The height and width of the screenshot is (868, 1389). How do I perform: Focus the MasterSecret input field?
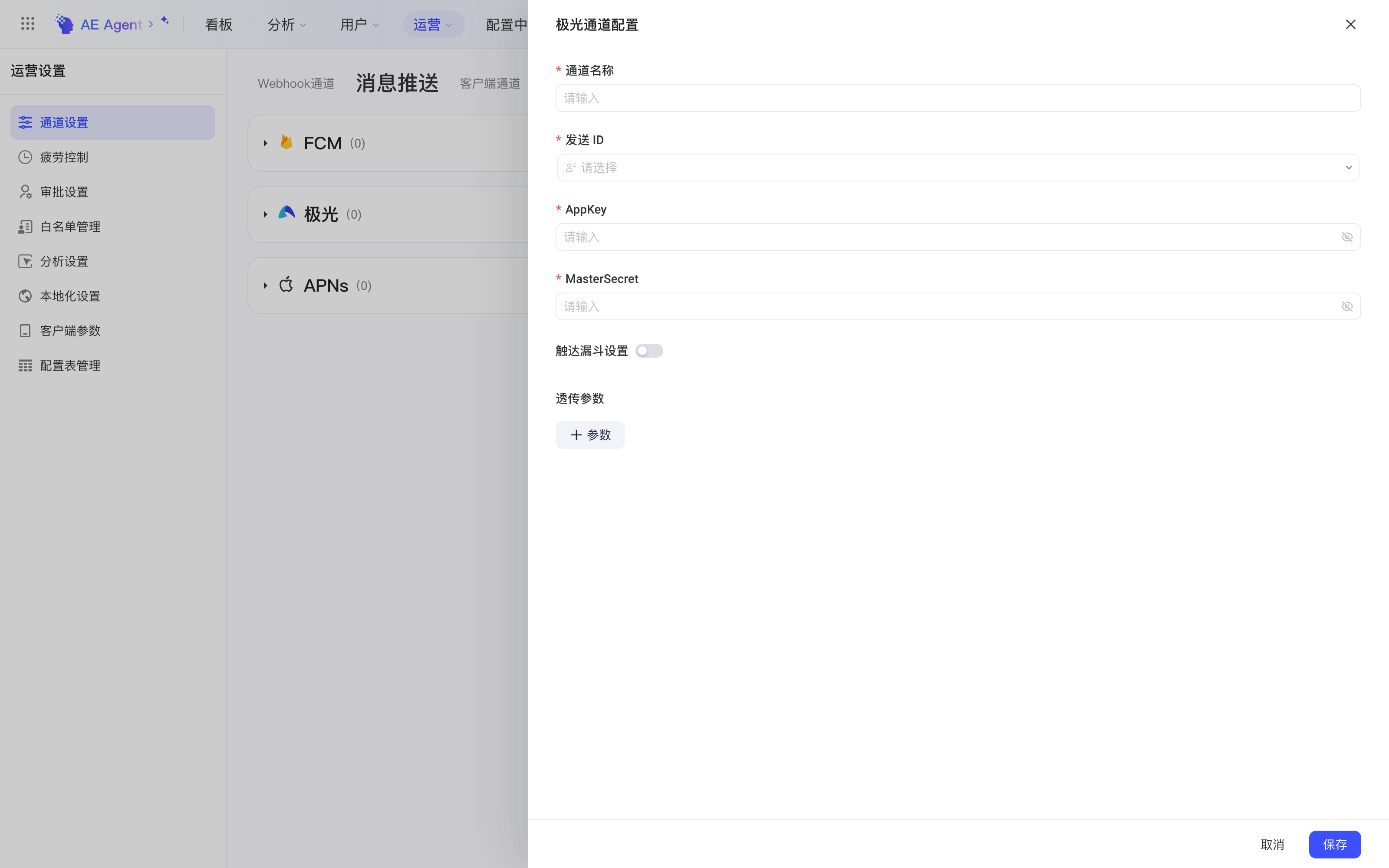[958, 306]
